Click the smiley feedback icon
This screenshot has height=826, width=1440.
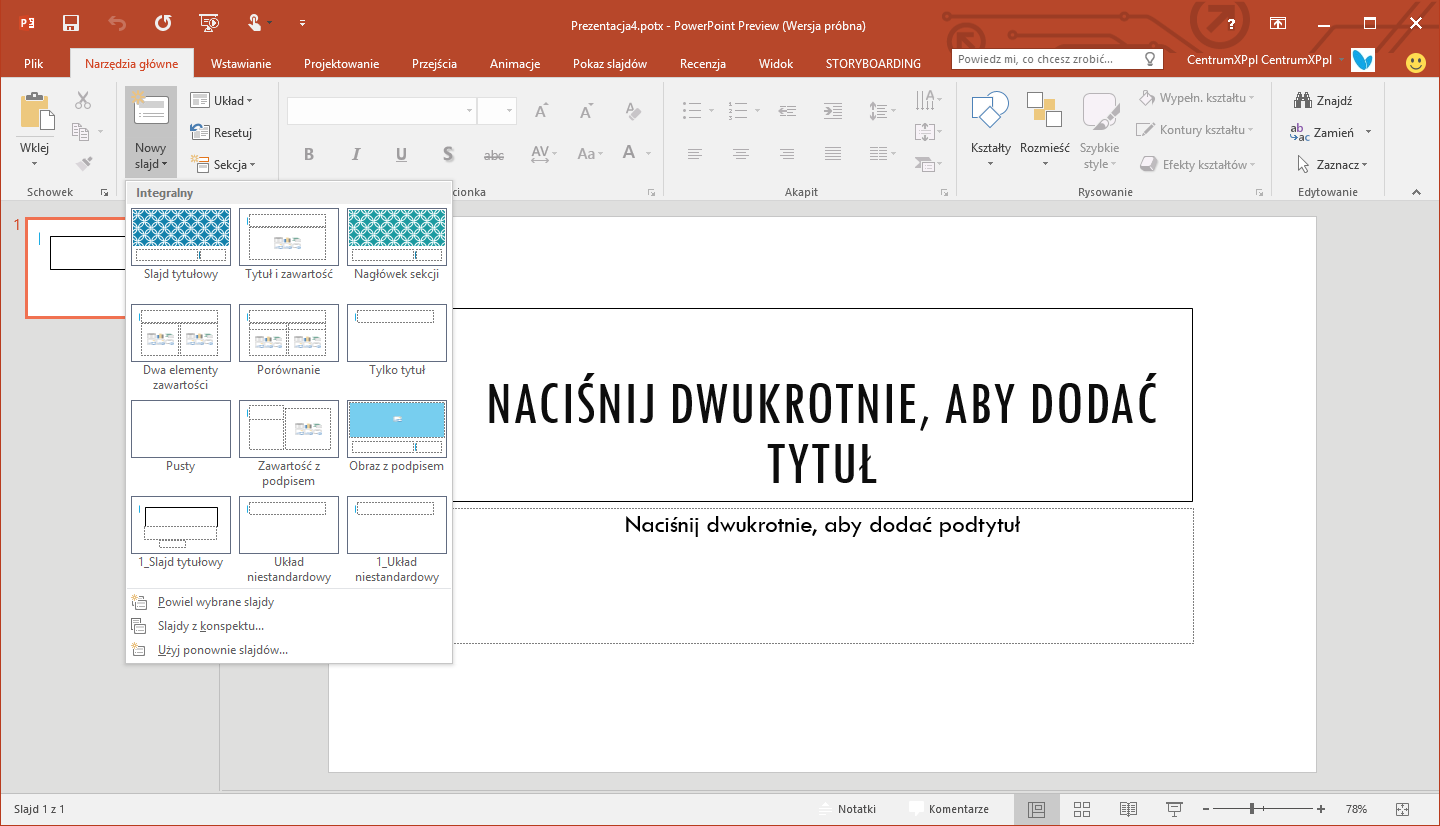pos(1415,63)
